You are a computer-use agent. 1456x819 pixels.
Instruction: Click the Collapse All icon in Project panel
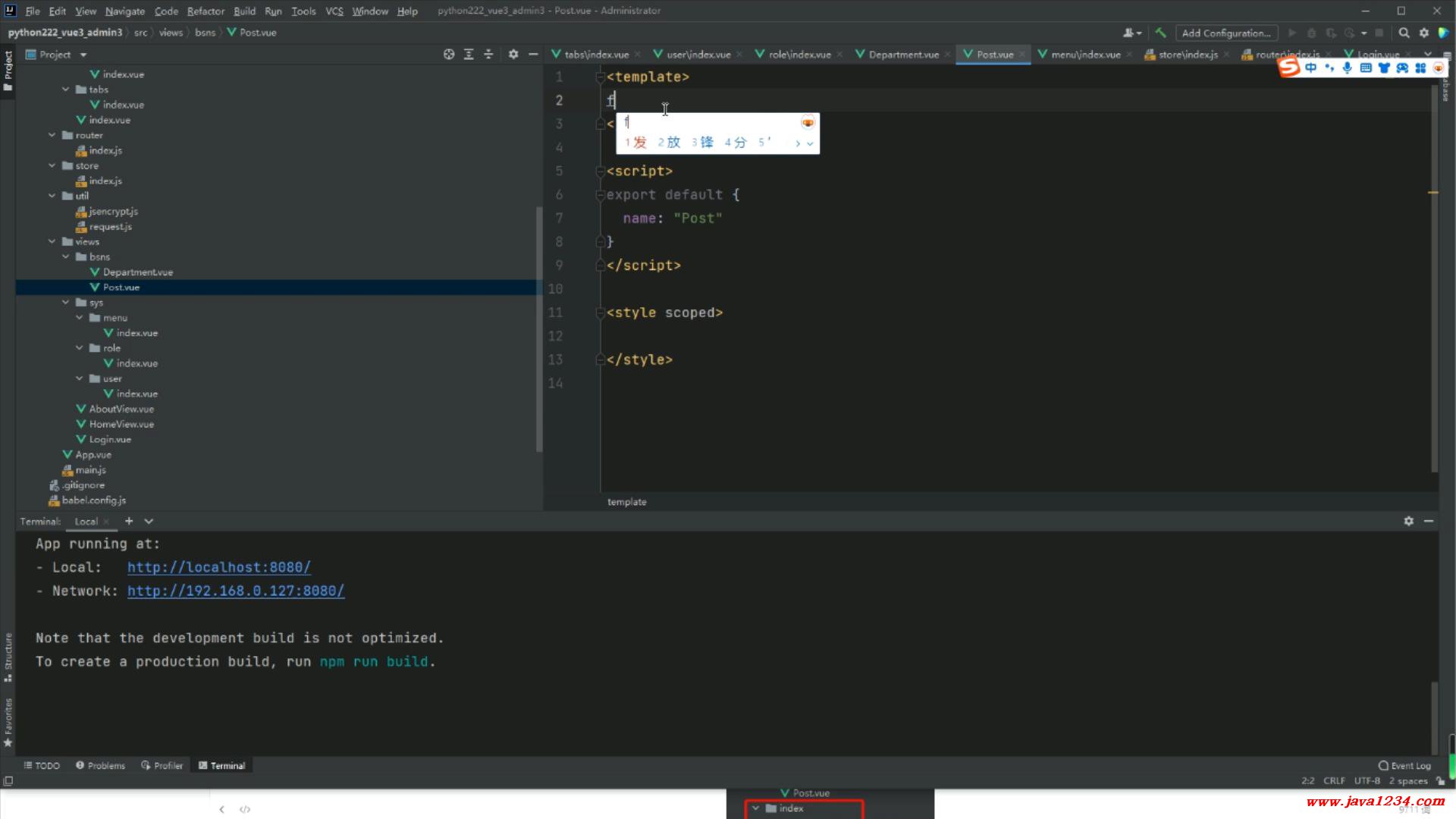[x=488, y=54]
